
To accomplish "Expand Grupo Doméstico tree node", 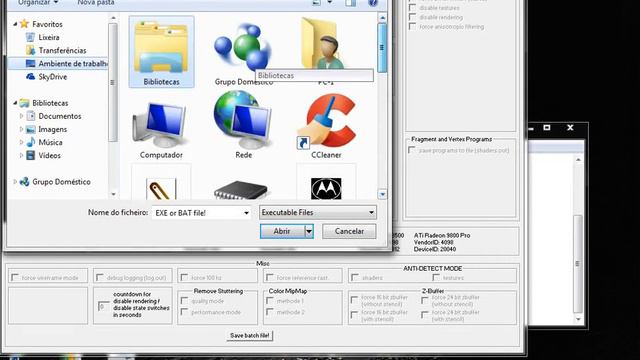I will [x=15, y=182].
